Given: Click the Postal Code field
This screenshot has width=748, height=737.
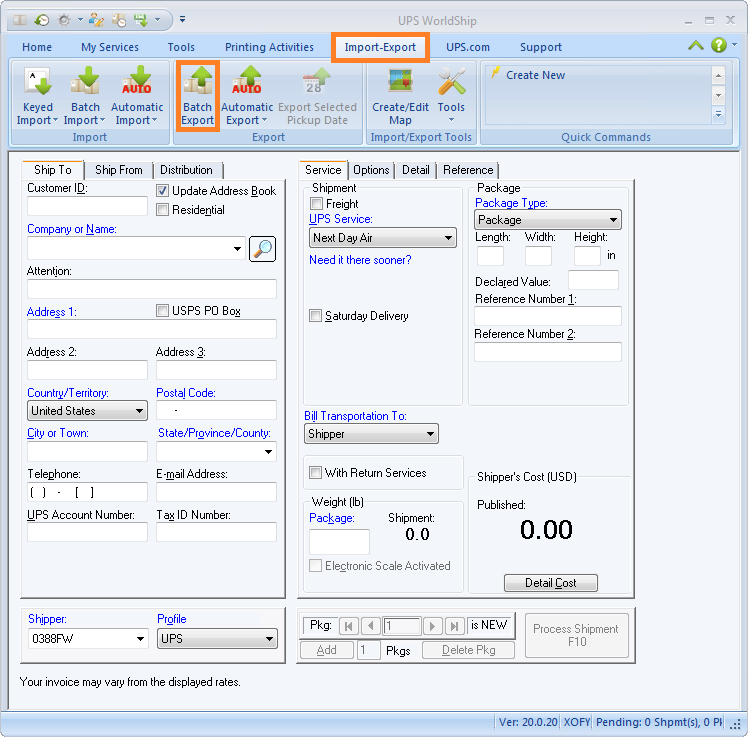Looking at the screenshot, I should (x=217, y=410).
